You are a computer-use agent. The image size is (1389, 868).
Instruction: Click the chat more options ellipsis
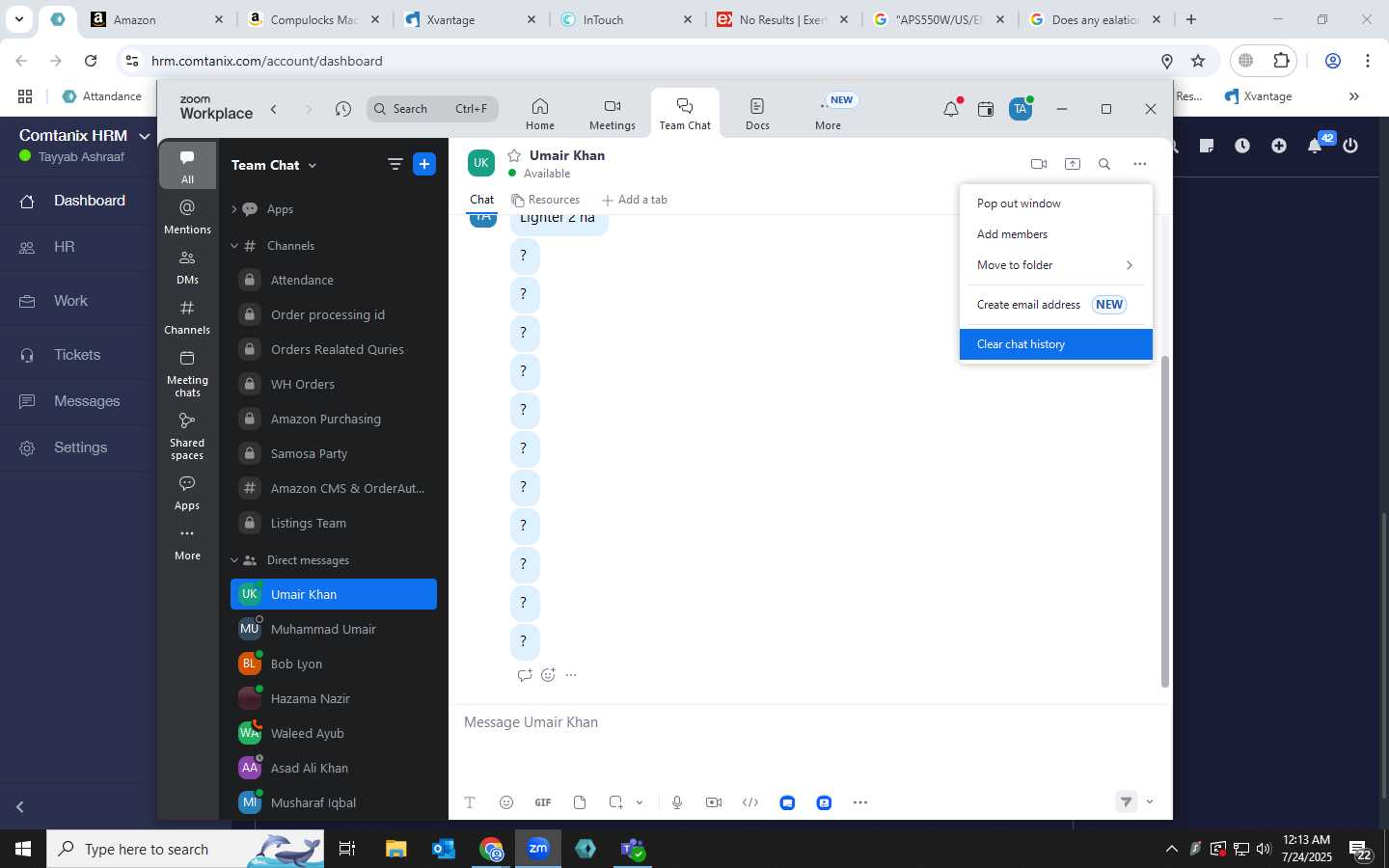tap(1139, 164)
